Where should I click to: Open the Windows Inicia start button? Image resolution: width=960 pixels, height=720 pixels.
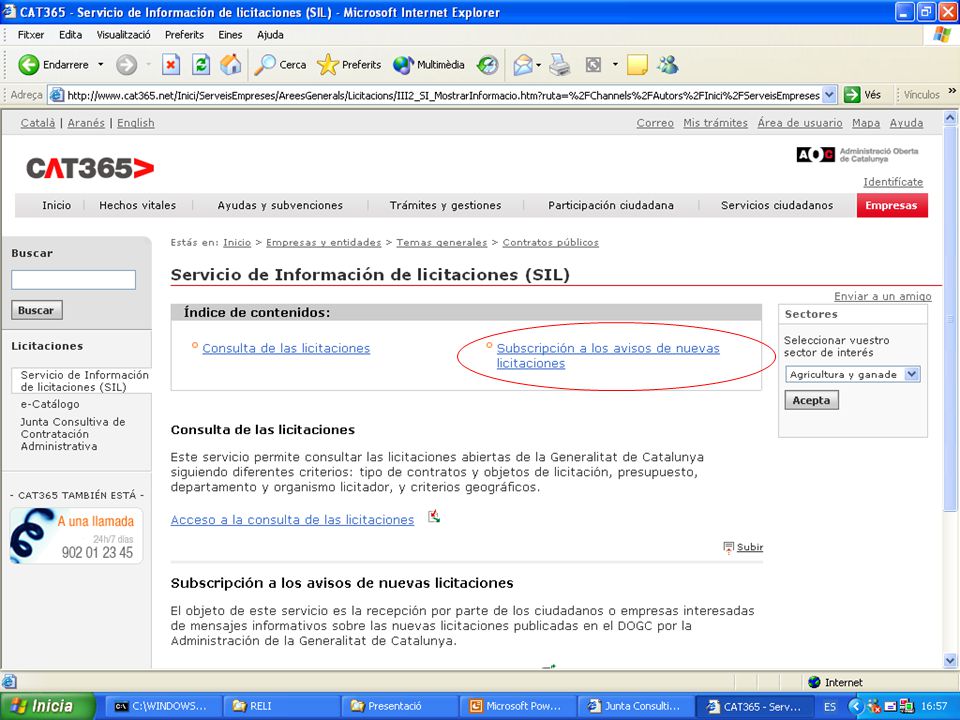[48, 706]
